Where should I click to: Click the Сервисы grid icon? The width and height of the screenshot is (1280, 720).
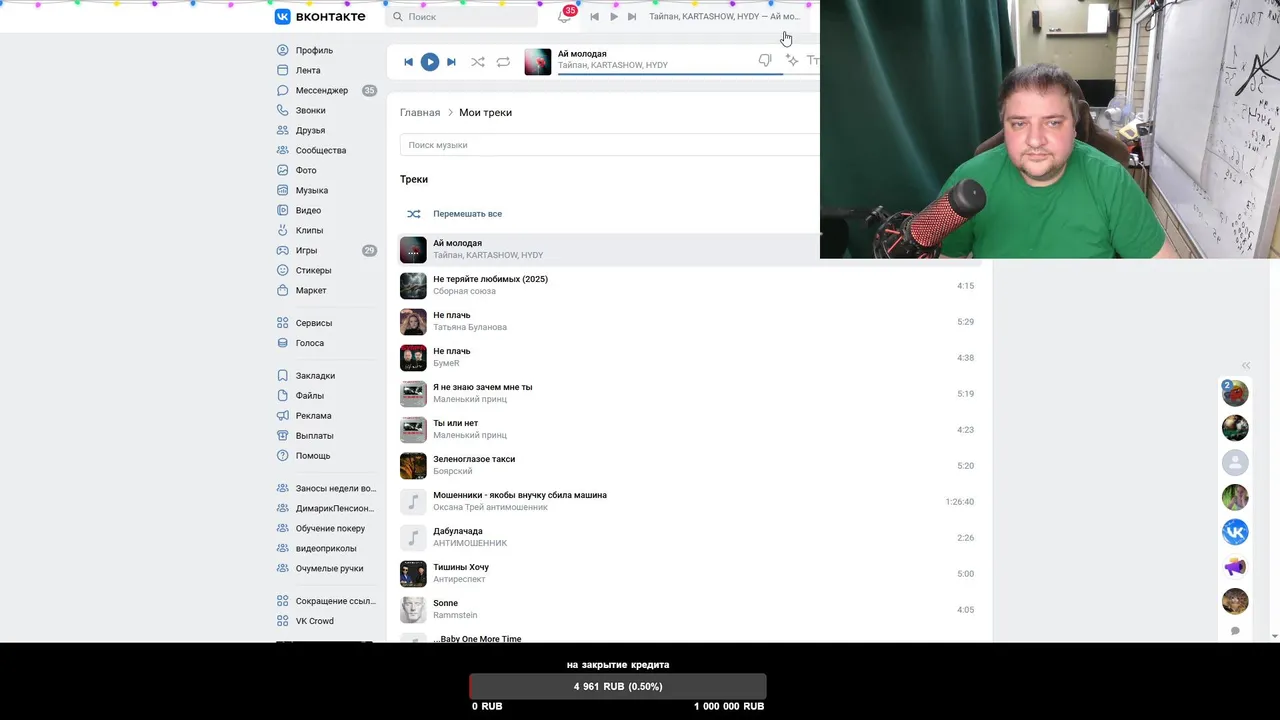coord(283,323)
